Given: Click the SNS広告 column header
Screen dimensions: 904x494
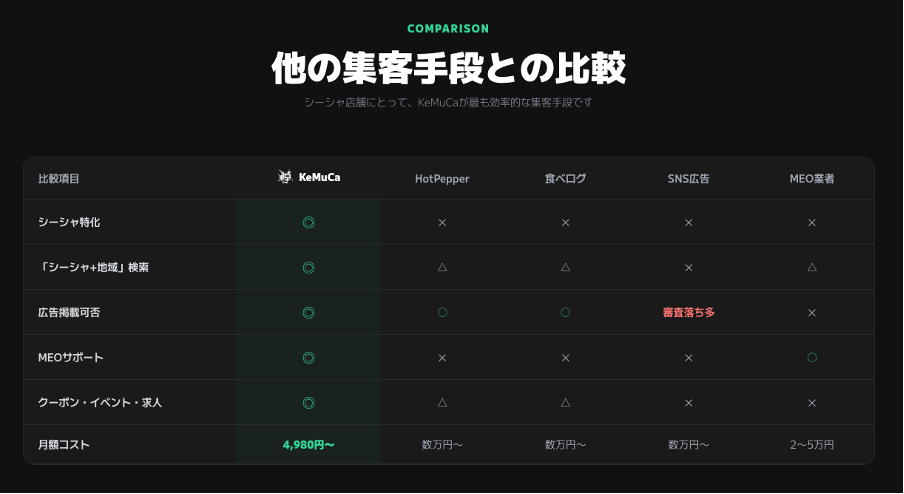Looking at the screenshot, I should tap(688, 179).
